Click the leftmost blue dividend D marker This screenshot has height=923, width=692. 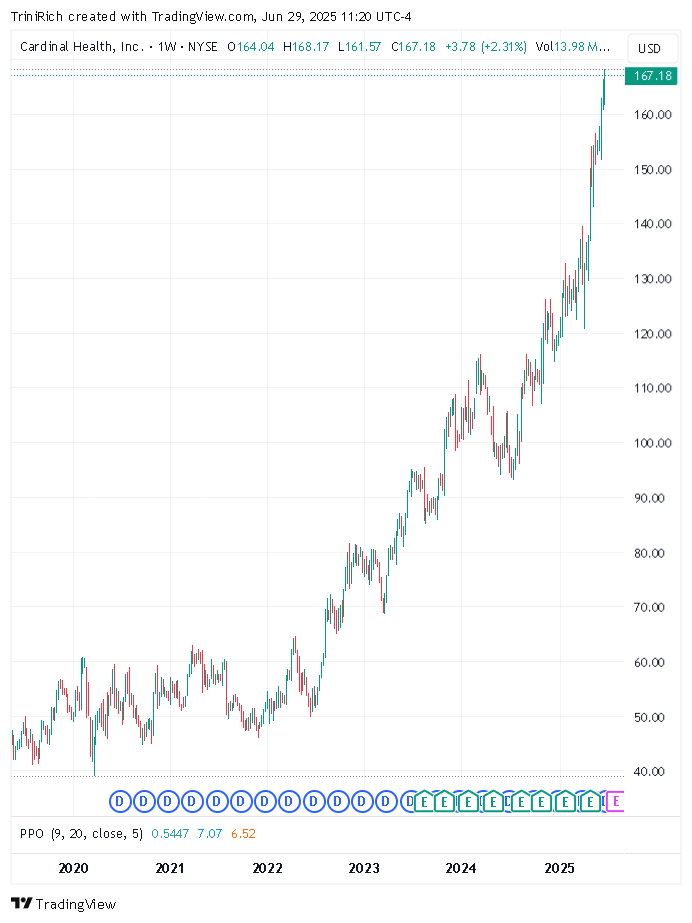point(119,802)
